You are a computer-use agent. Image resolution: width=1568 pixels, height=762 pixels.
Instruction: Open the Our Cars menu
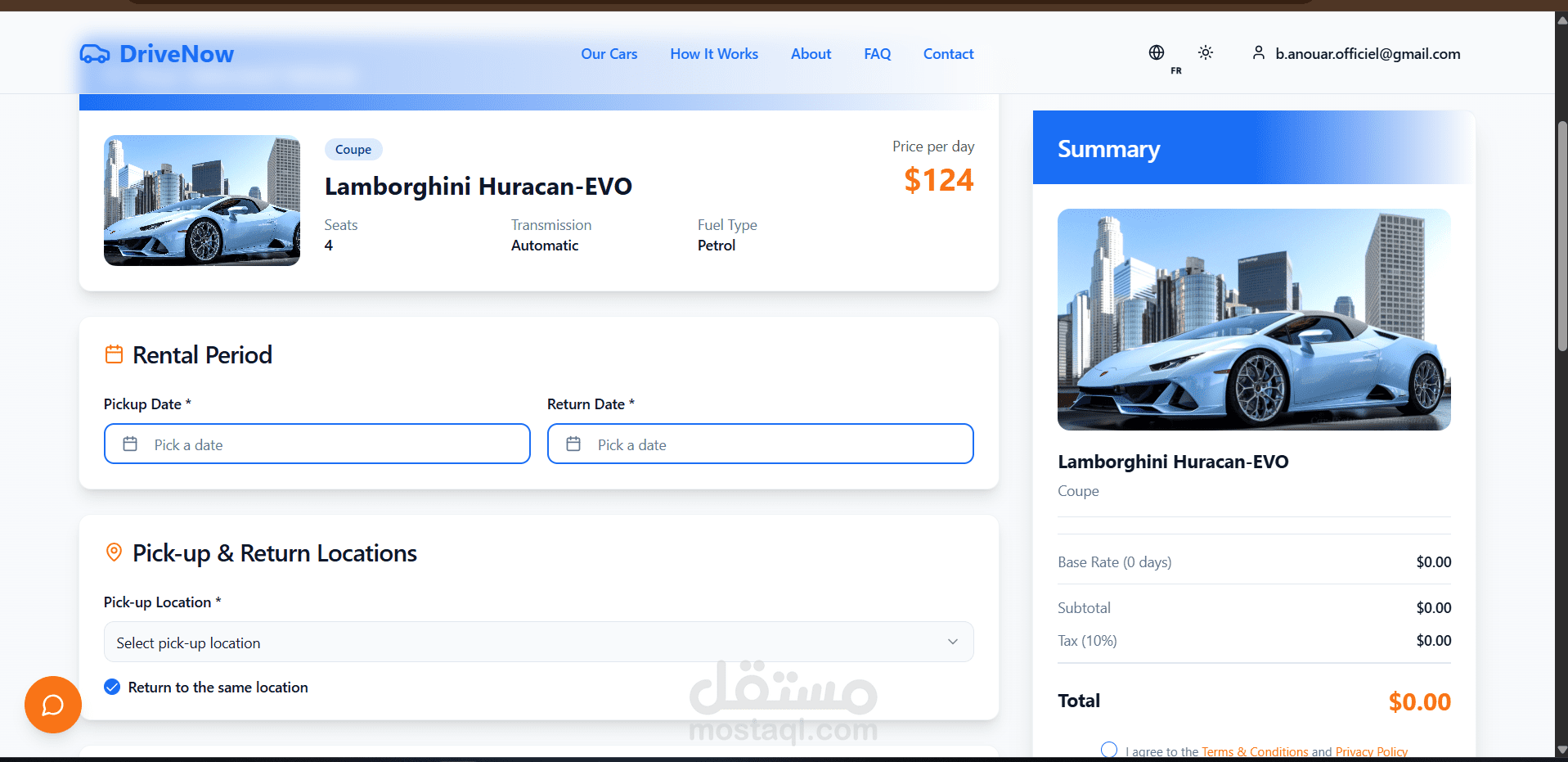click(x=609, y=54)
